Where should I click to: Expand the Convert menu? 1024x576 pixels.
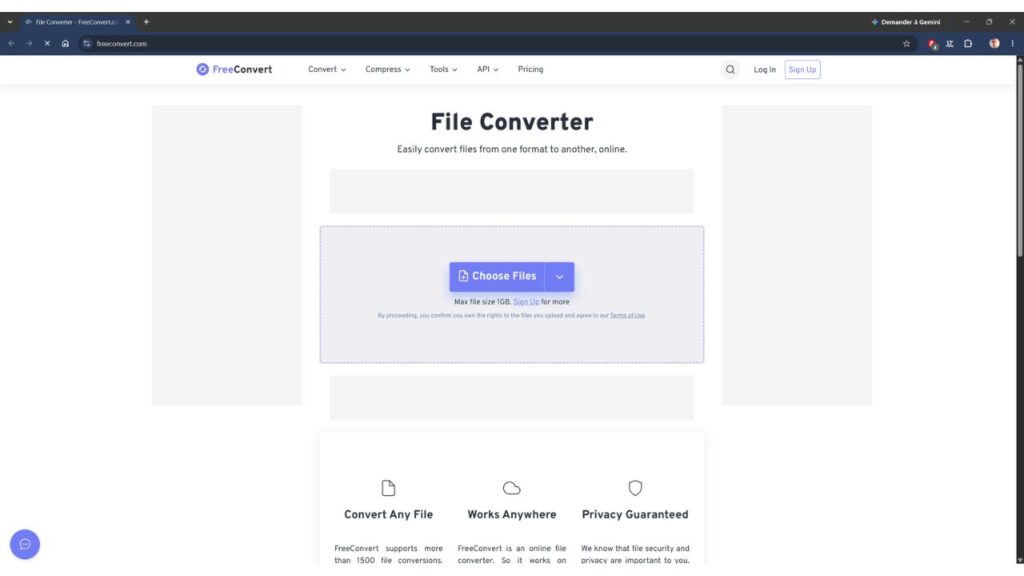(x=327, y=69)
